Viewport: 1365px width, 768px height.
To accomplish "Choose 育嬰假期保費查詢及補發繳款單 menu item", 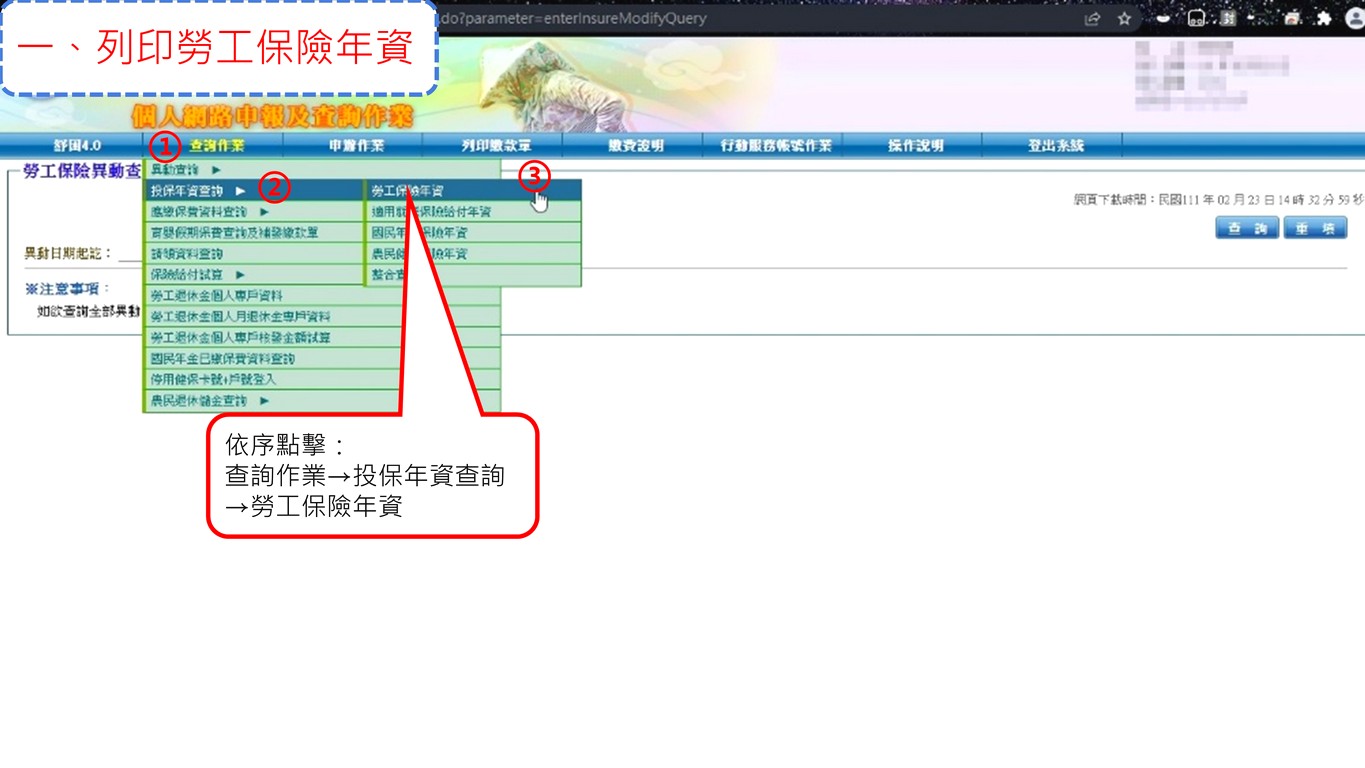I will coord(254,233).
